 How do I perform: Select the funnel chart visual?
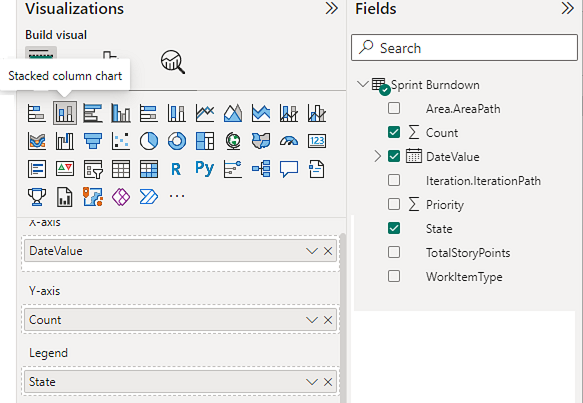(x=93, y=141)
